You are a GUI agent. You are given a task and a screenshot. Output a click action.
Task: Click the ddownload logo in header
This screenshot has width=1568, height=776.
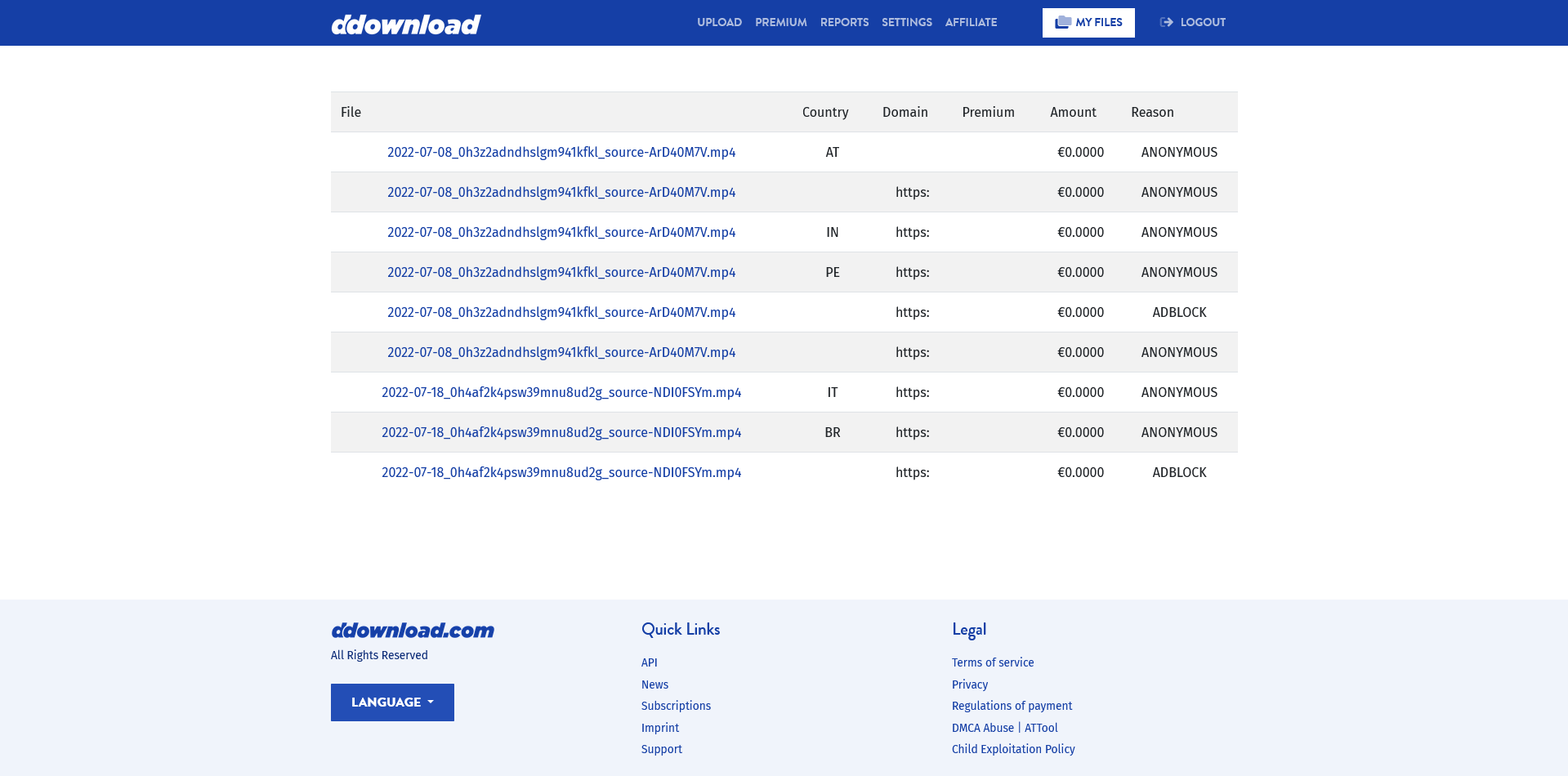click(x=405, y=24)
